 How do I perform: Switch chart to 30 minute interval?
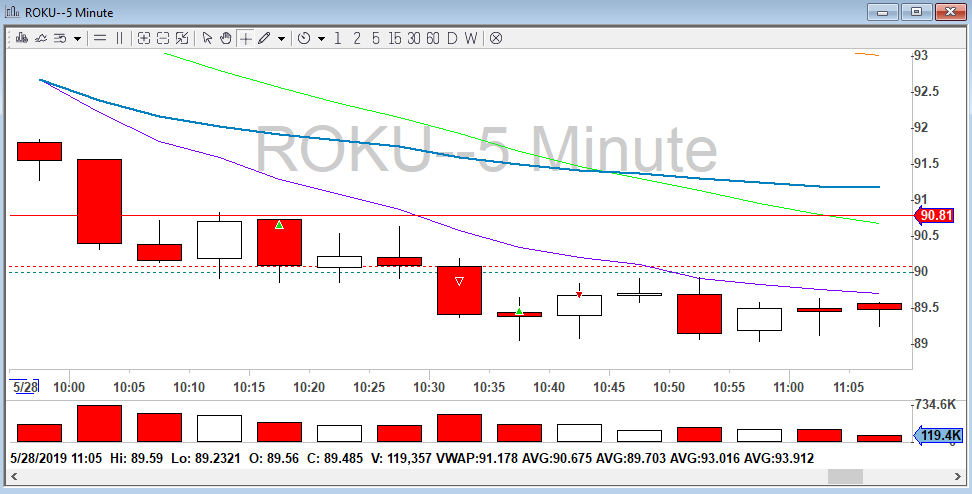click(414, 38)
